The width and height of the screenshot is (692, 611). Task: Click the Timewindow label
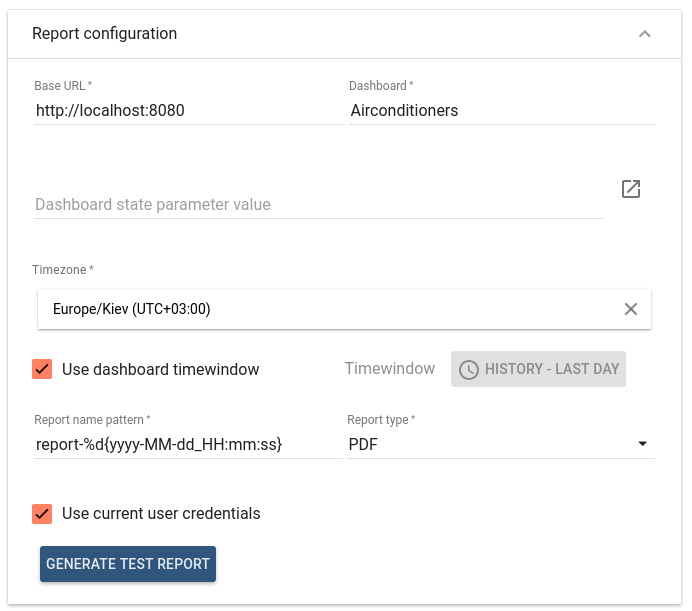(390, 369)
